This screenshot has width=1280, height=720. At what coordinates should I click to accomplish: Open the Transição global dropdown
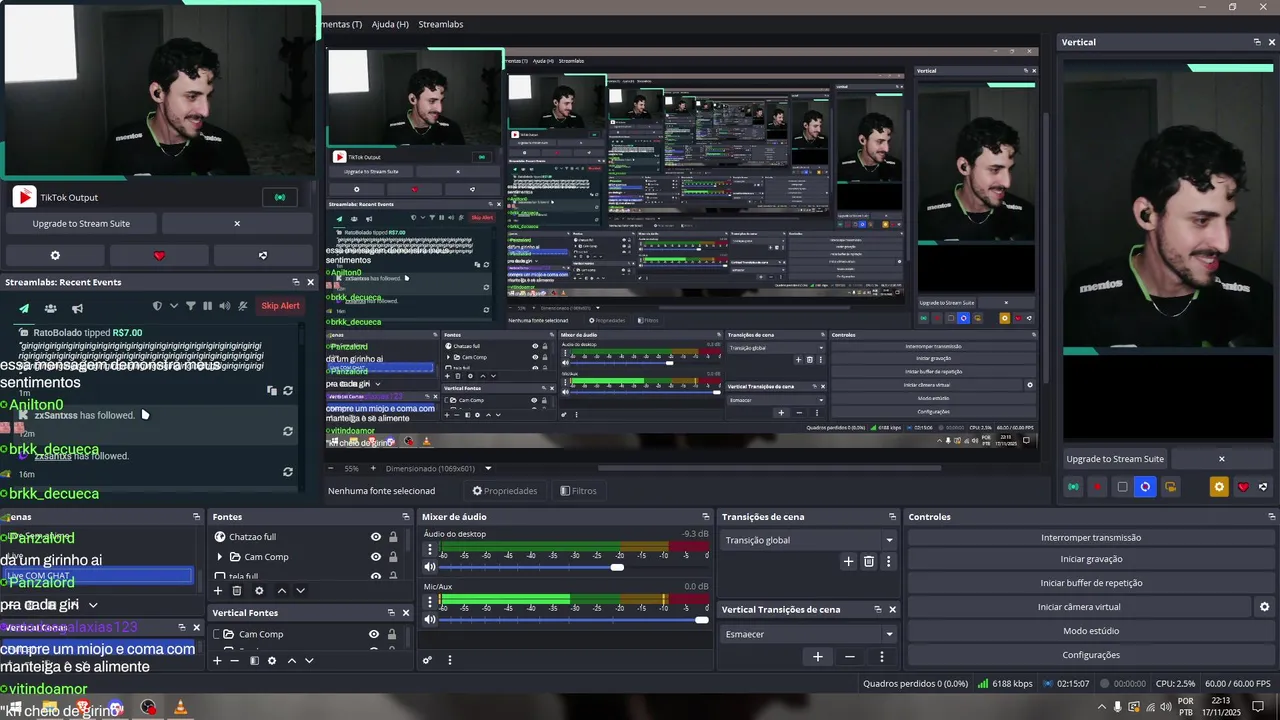click(809, 540)
